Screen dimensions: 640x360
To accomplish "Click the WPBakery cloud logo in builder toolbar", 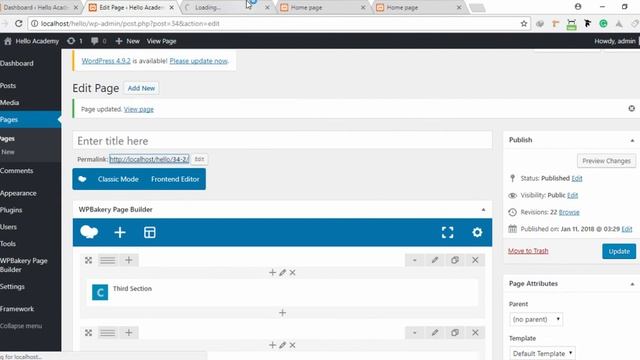I will point(89,232).
